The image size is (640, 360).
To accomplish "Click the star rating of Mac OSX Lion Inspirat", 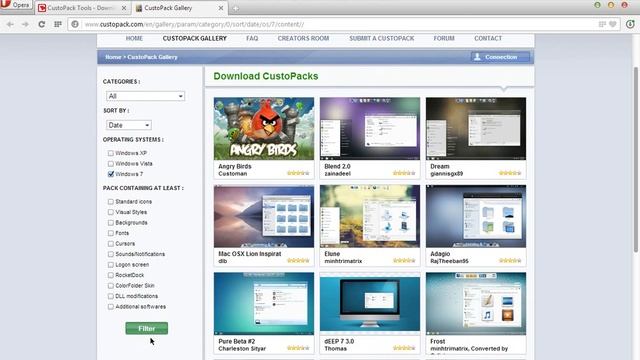I will [x=298, y=260].
